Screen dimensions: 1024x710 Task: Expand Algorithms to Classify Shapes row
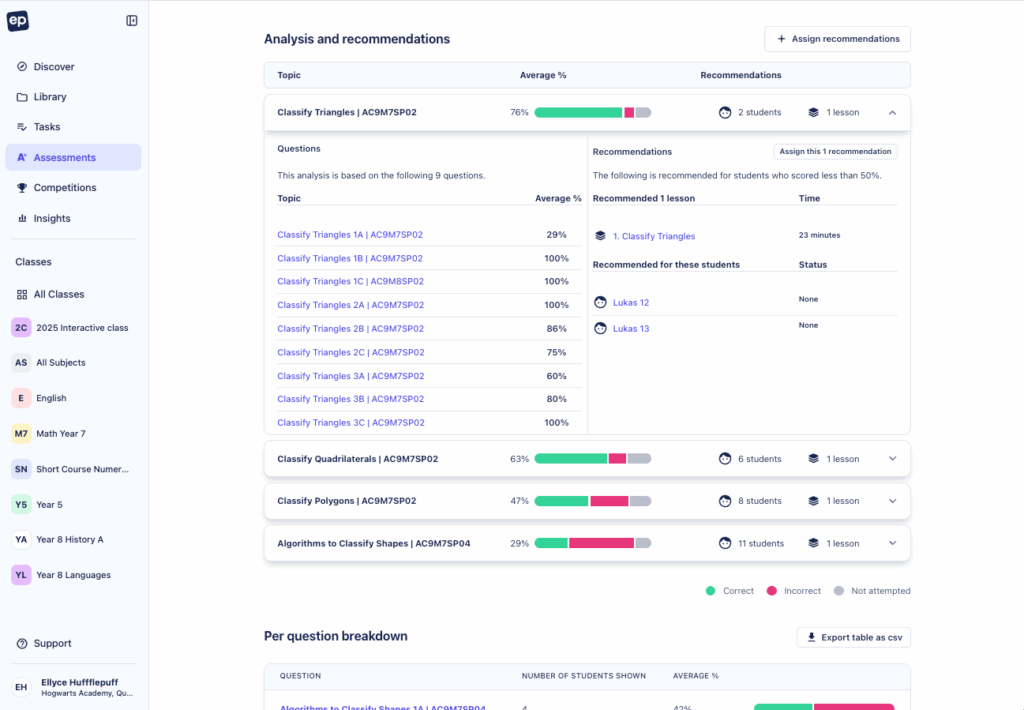coord(893,544)
